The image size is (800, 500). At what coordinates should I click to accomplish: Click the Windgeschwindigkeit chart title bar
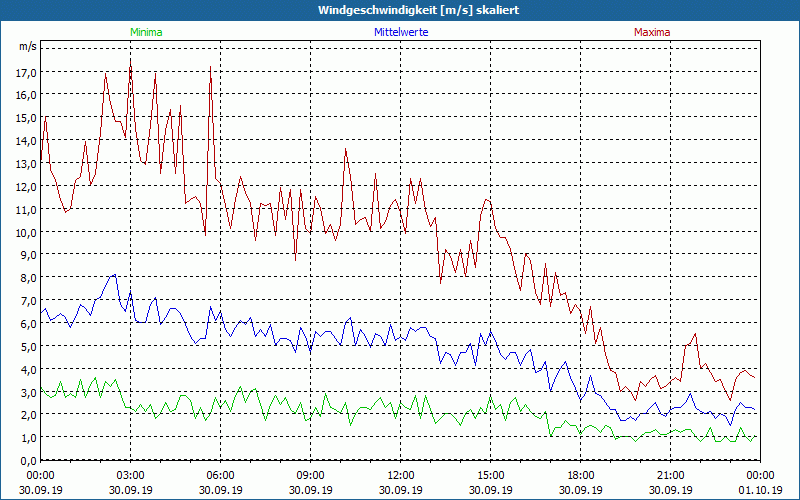pyautogui.click(x=400, y=10)
